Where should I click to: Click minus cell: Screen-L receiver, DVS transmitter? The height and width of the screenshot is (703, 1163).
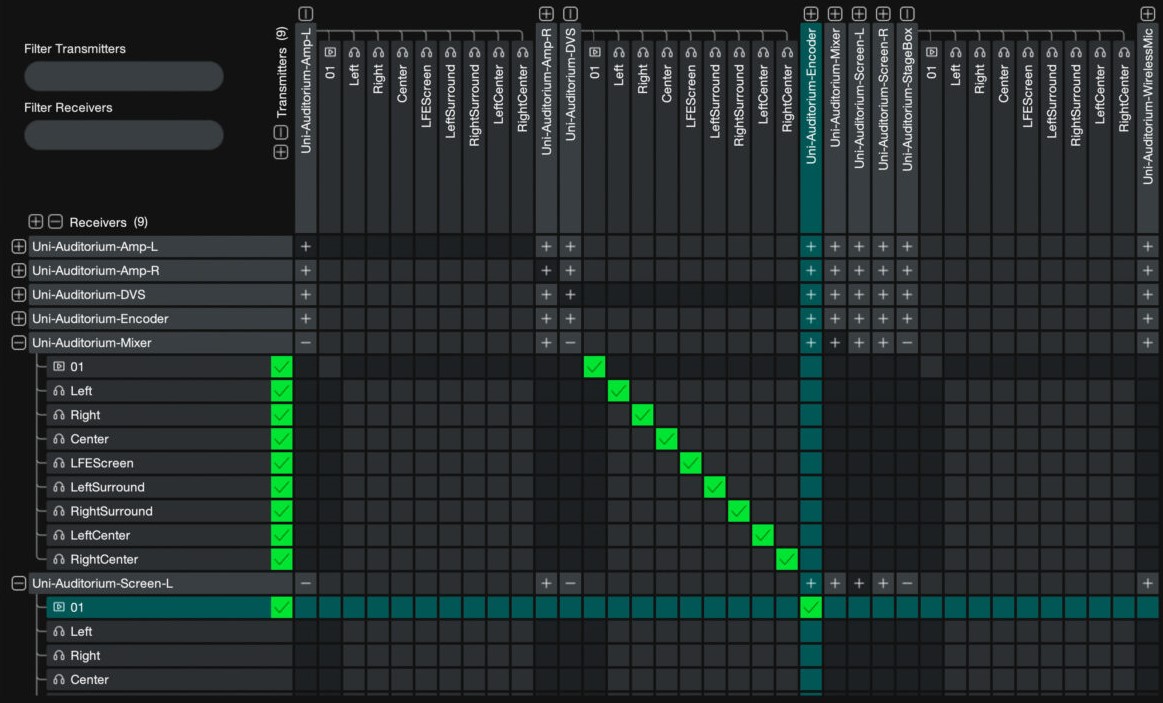pyautogui.click(x=570, y=584)
